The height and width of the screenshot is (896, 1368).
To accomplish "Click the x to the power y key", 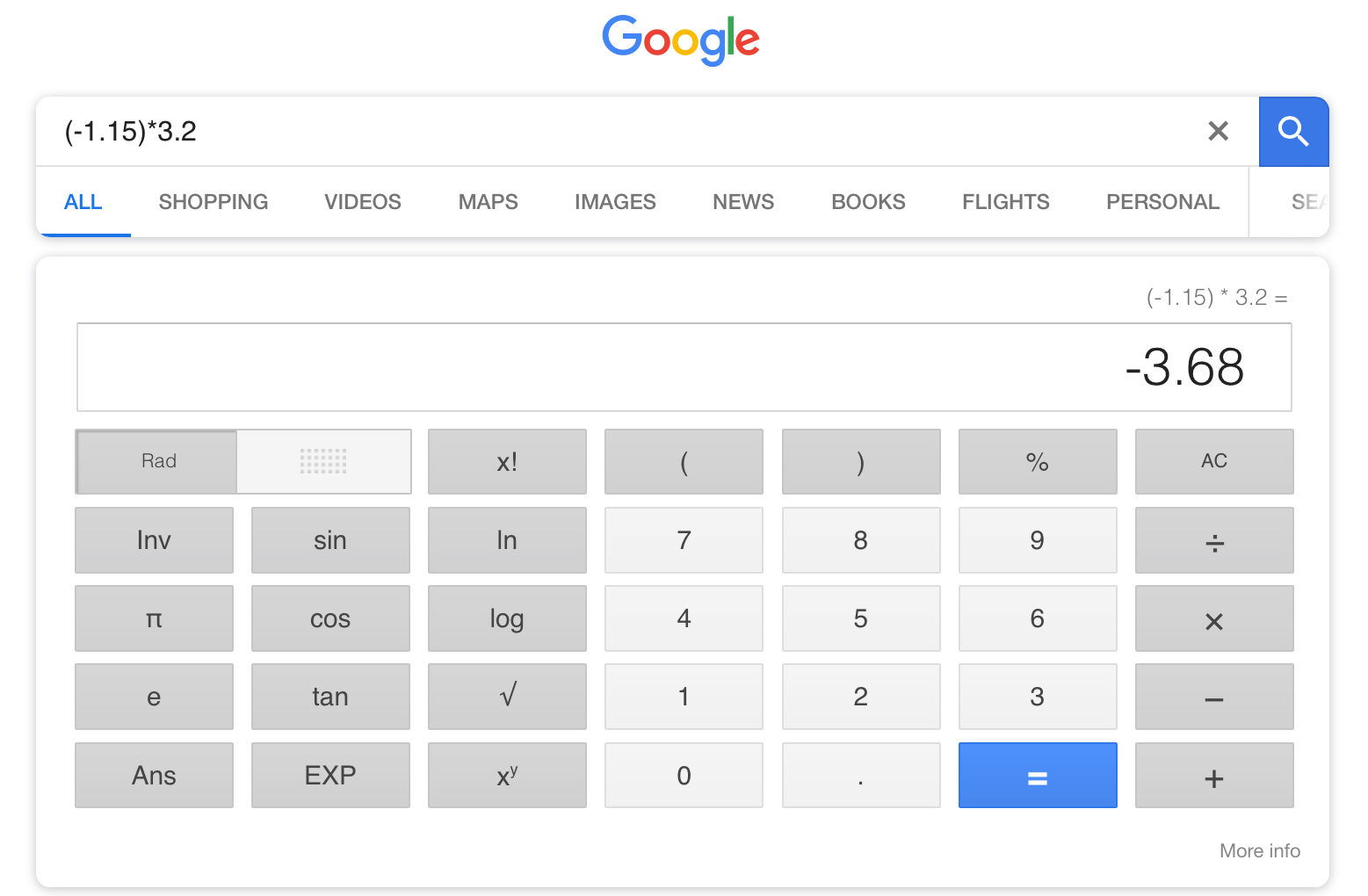I will point(507,776).
